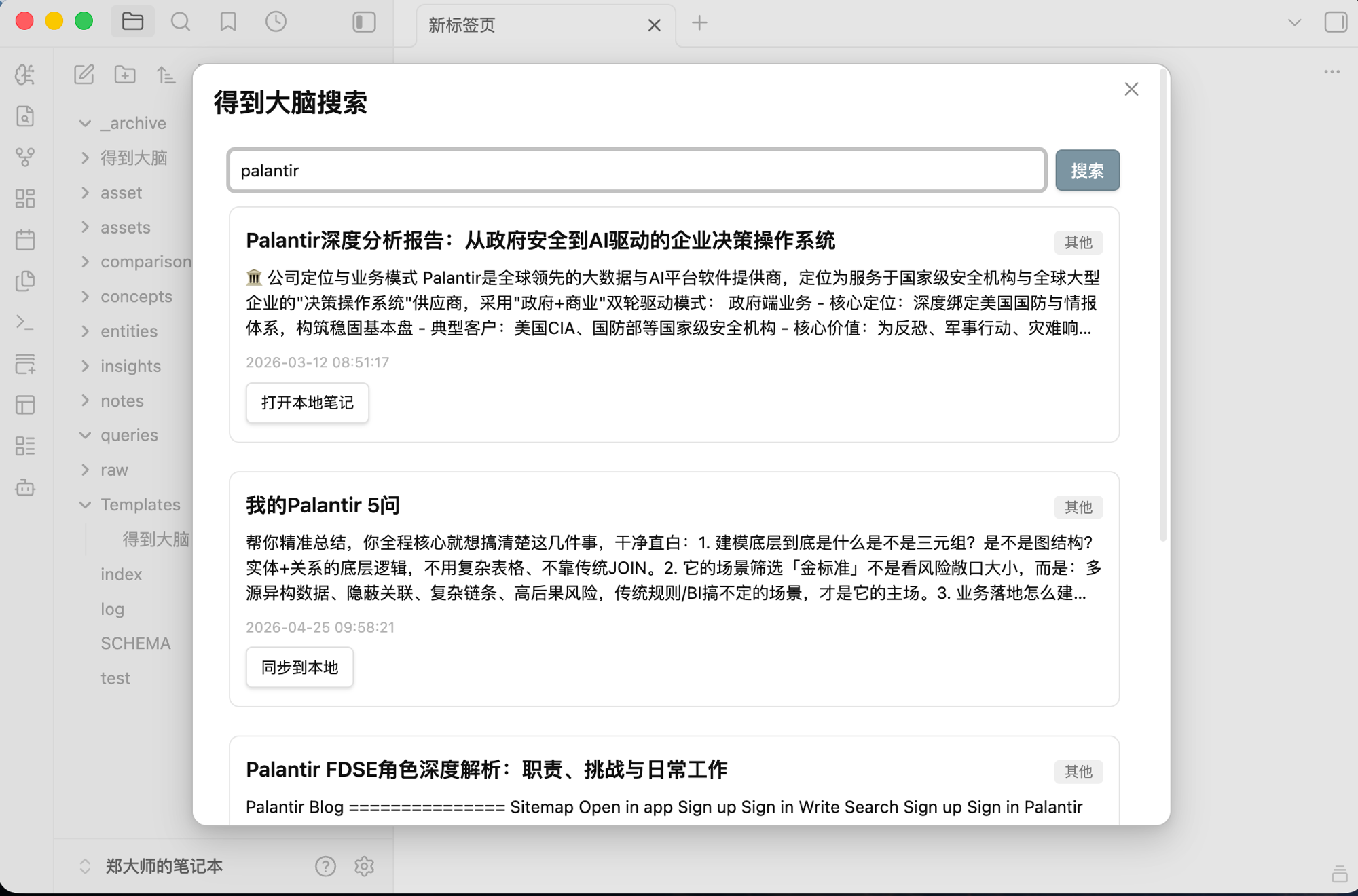Close the 新标签页 tab
This screenshot has height=896, width=1358.
pyautogui.click(x=655, y=25)
